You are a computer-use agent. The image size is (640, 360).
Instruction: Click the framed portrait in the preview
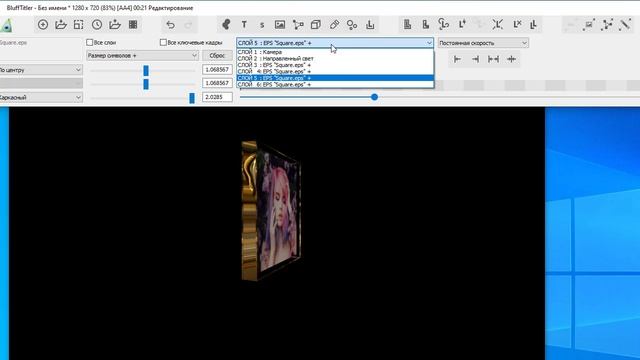click(271, 210)
